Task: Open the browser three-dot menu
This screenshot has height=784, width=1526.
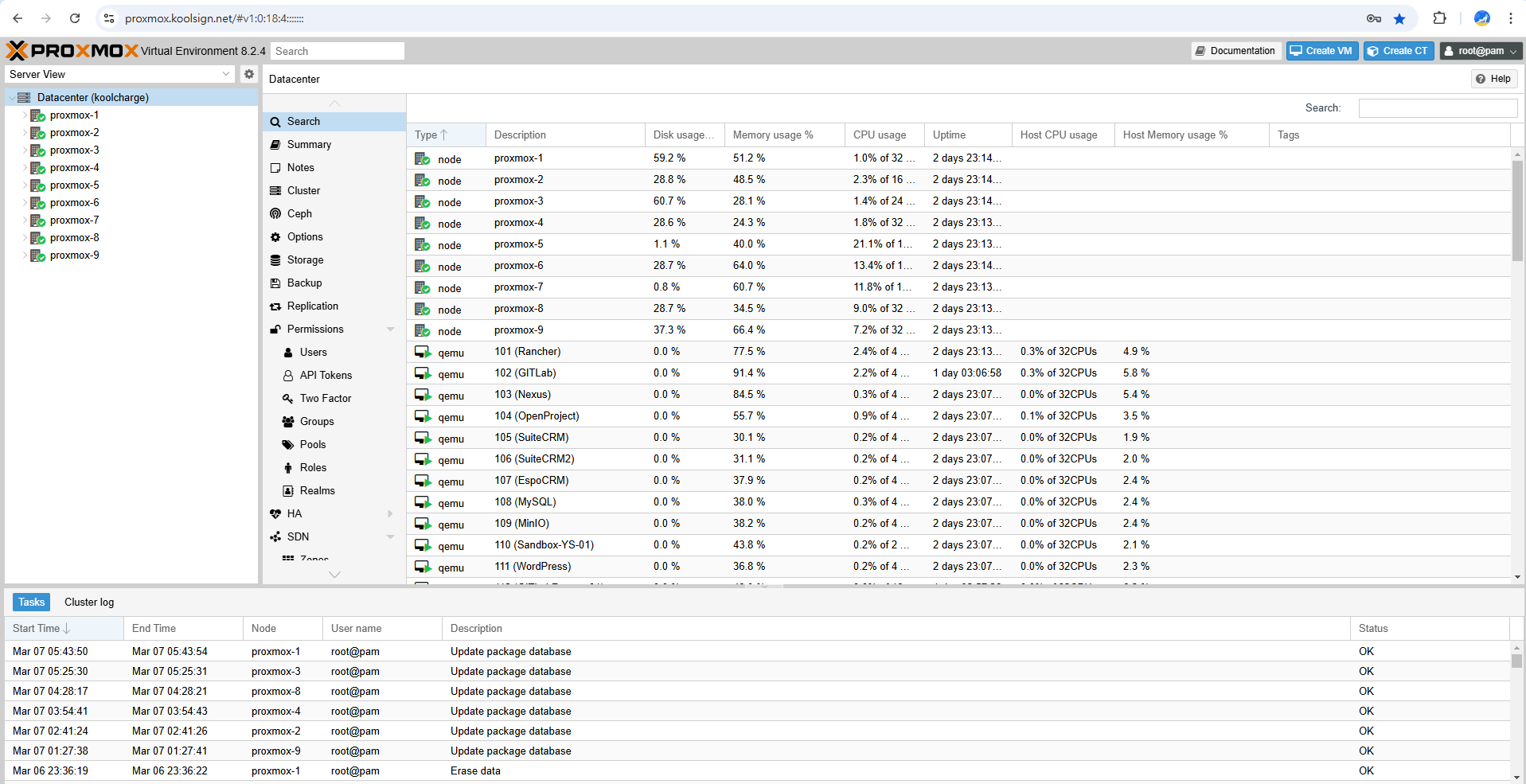Action: (1511, 18)
